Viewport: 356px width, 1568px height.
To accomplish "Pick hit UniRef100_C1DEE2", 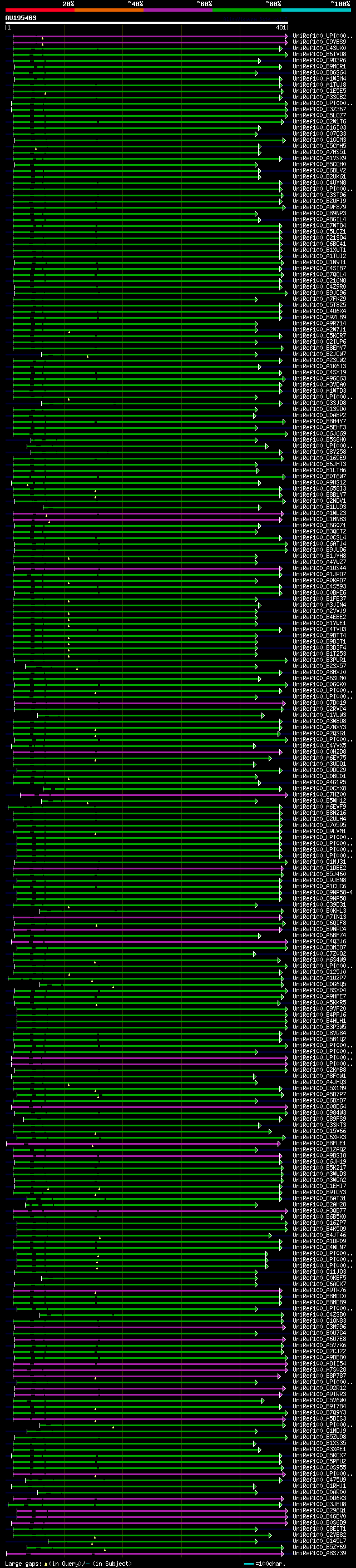I will point(319,868).
